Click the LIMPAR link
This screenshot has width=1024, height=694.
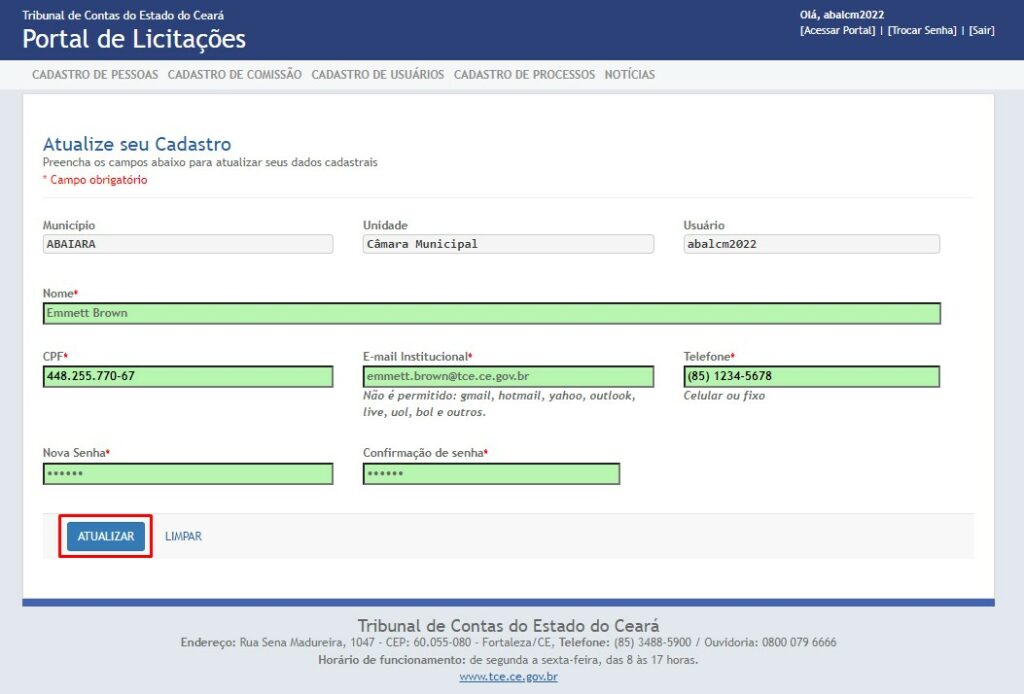click(x=183, y=537)
